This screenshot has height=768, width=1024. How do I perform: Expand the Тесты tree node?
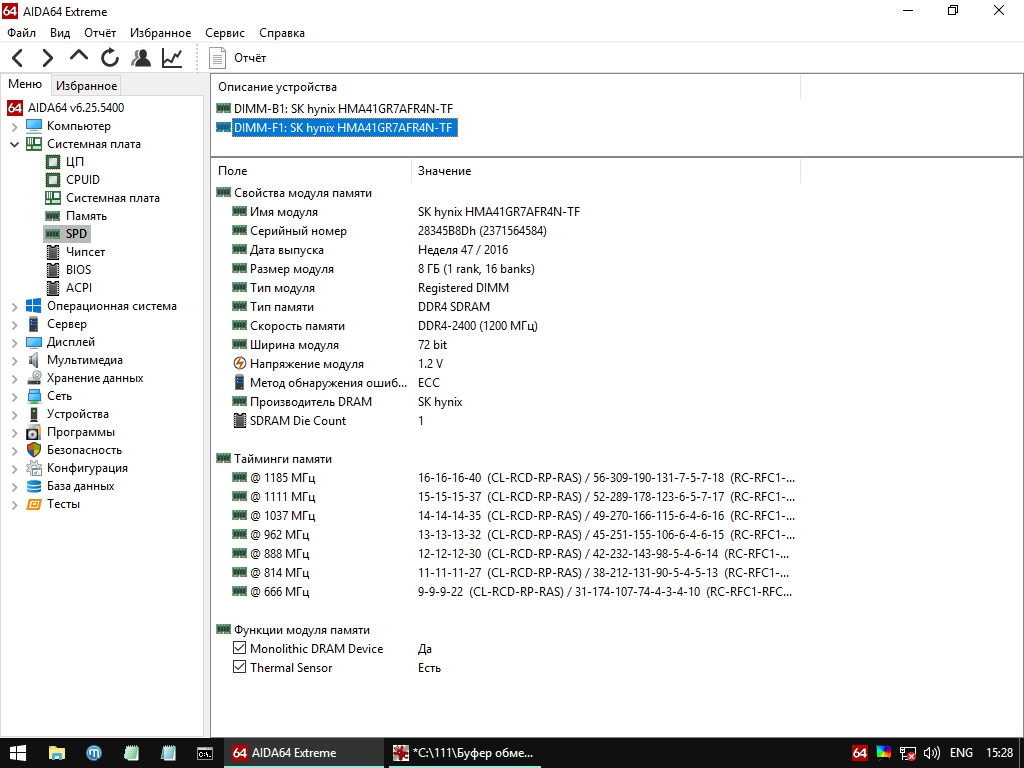(14, 504)
